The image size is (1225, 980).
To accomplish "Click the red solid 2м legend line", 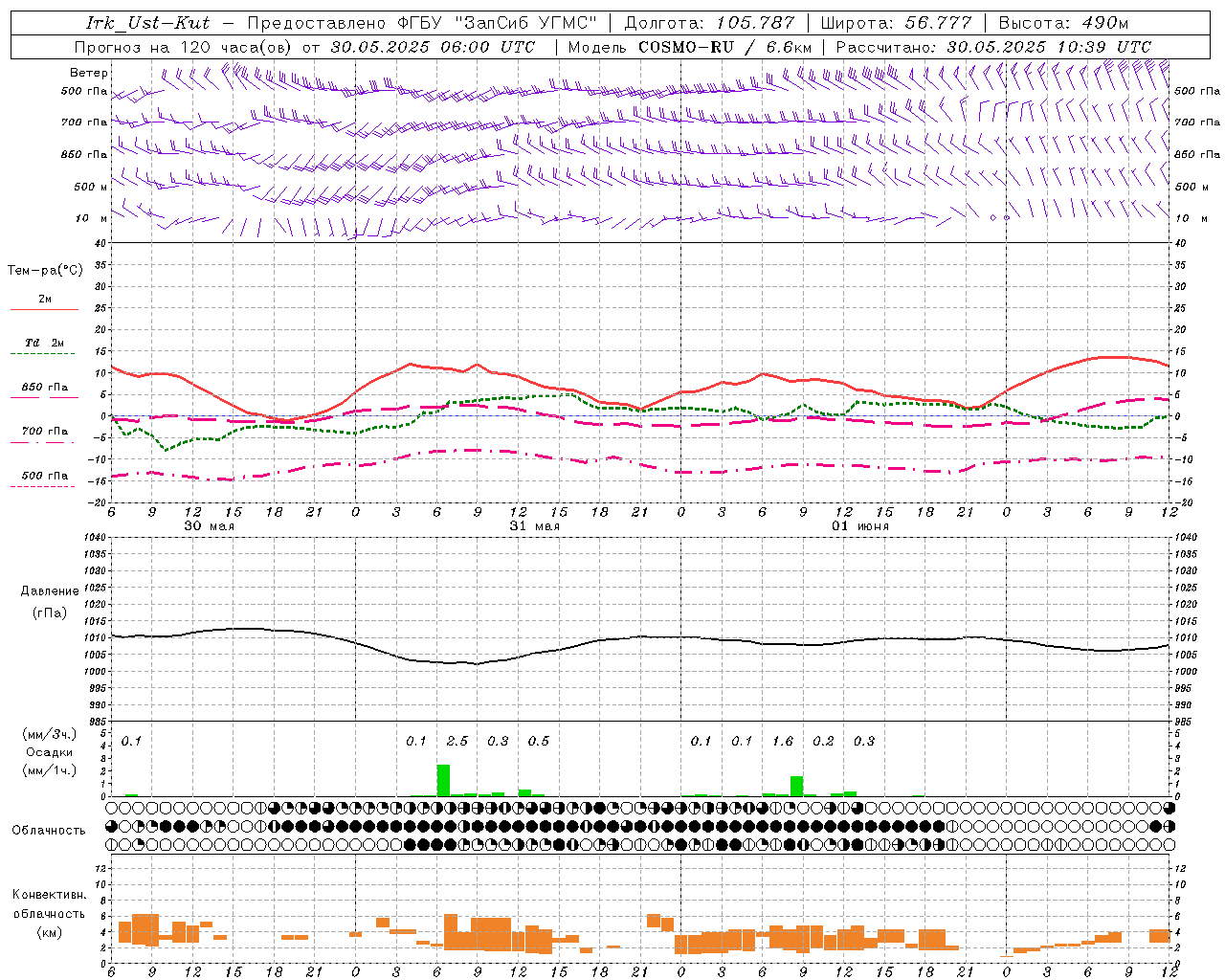I will click(x=44, y=310).
